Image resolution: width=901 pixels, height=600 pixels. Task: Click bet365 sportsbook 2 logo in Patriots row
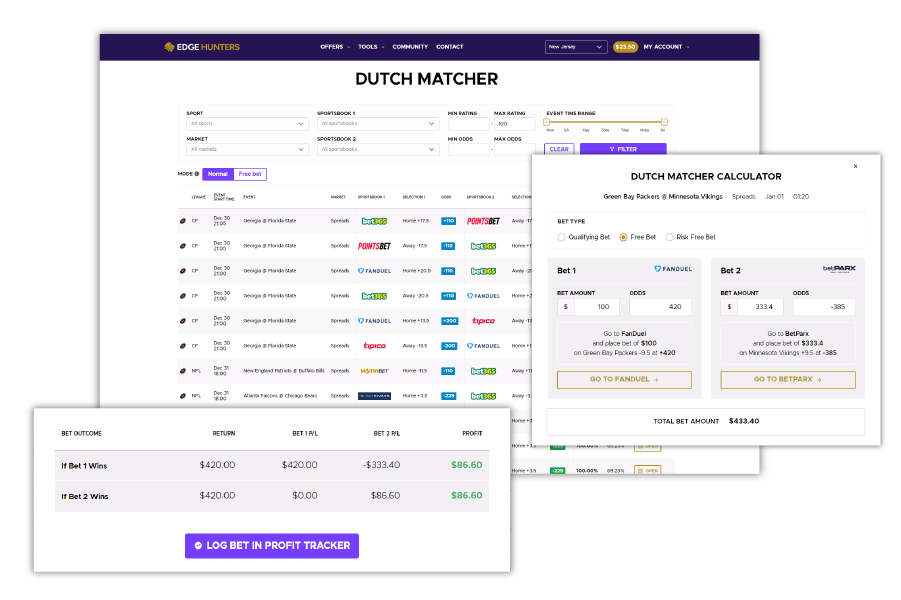pyautogui.click(x=483, y=371)
